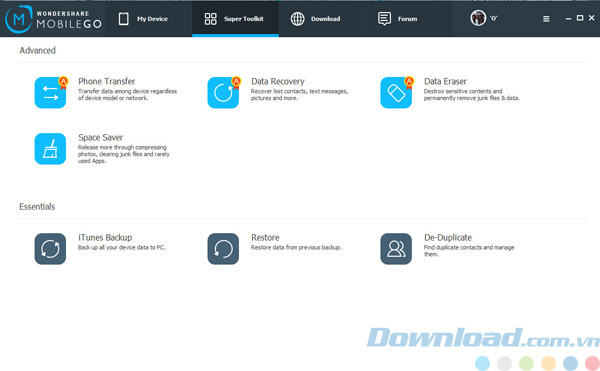
Task: Click the De-Duplicate title text
Action: (x=448, y=238)
